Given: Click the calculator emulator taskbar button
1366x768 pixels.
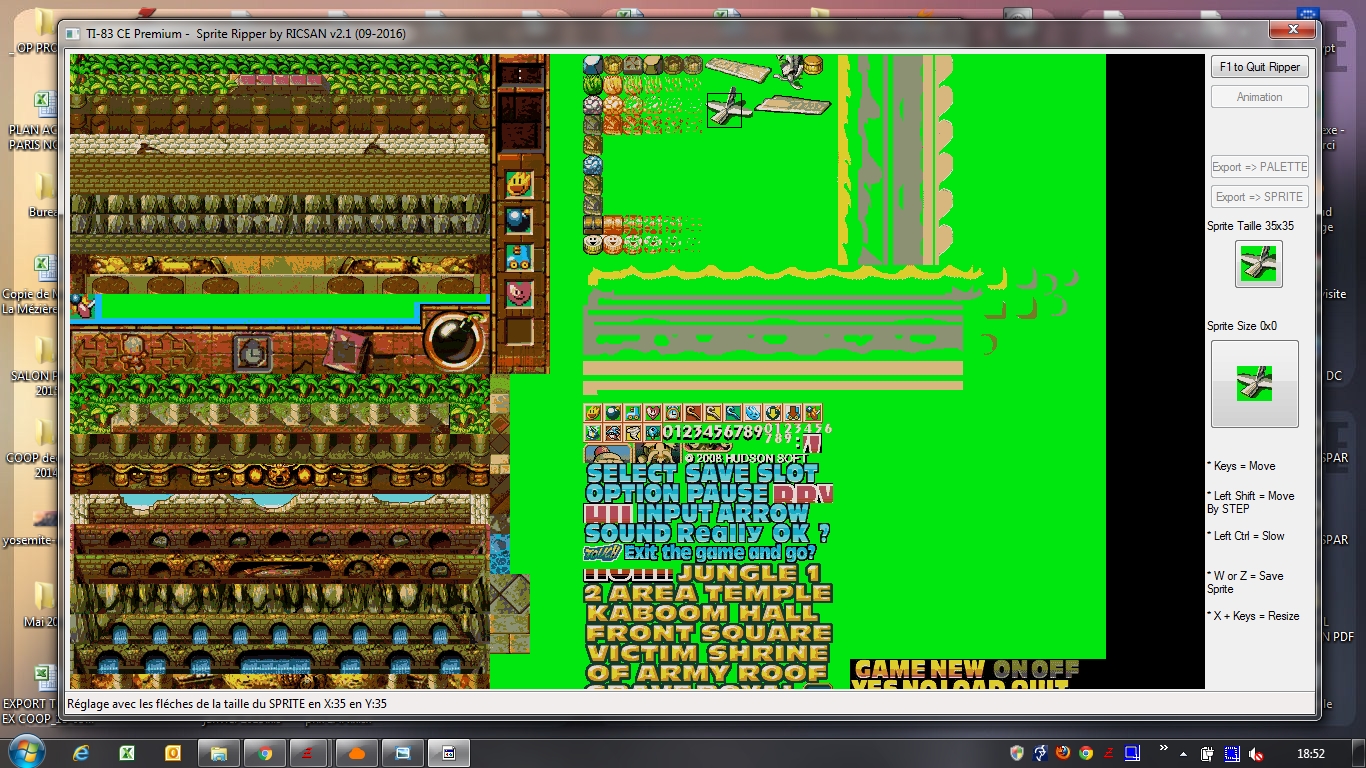Looking at the screenshot, I should (x=449, y=753).
